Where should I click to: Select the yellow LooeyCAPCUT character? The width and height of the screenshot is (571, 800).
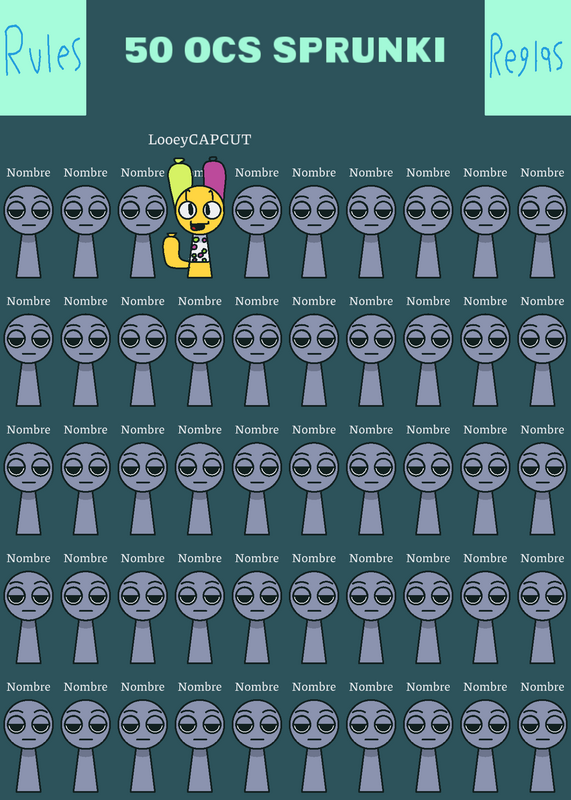click(195, 218)
